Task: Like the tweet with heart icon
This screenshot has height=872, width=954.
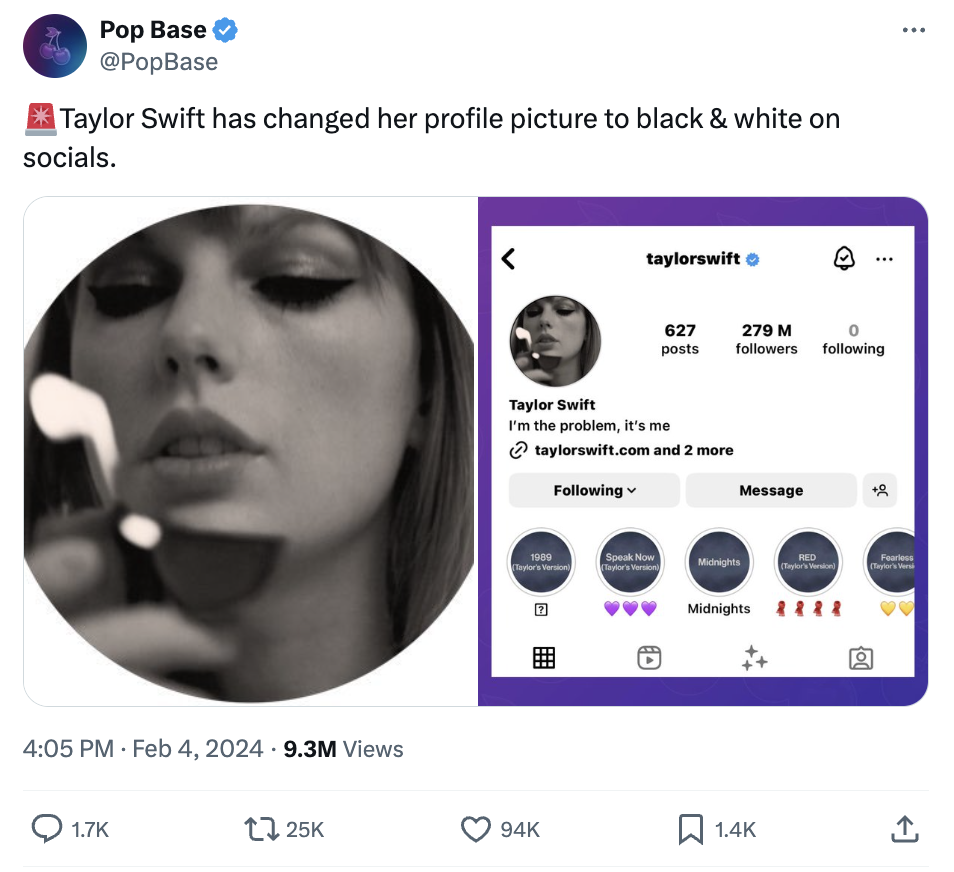Action: point(476,828)
